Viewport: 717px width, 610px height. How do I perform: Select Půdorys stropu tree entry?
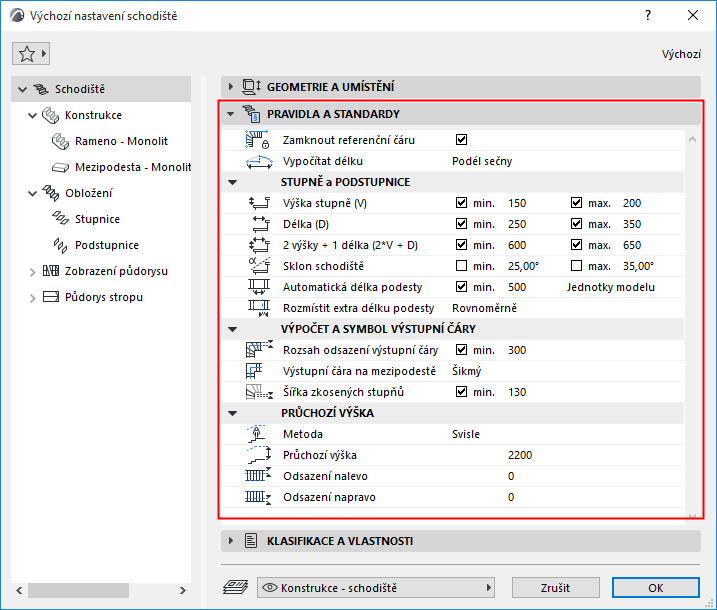click(x=103, y=297)
